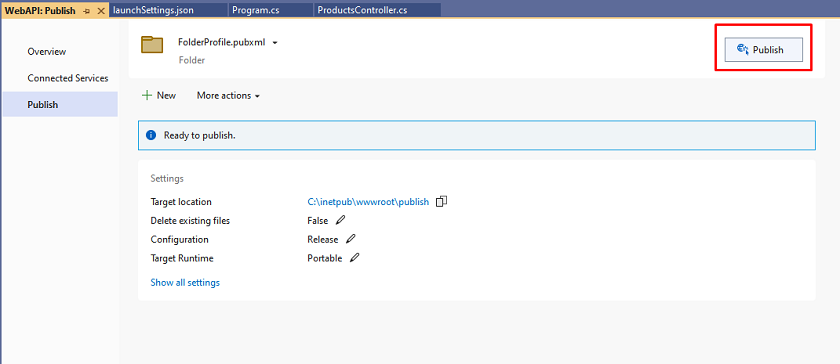Edit Target Runtime pencil icon

click(354, 258)
